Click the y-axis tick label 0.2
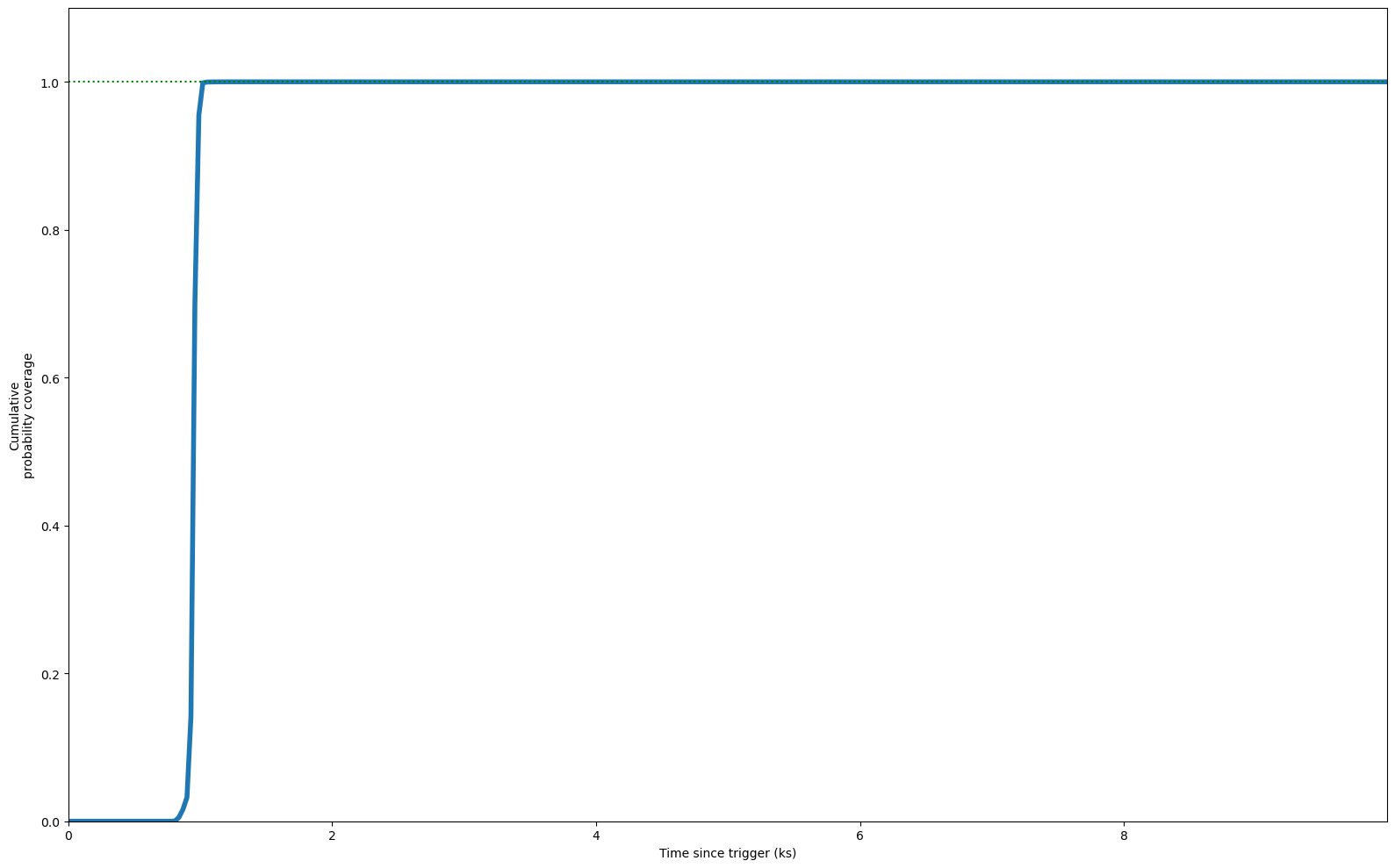Screen dimensions: 1395x868 coord(51,674)
